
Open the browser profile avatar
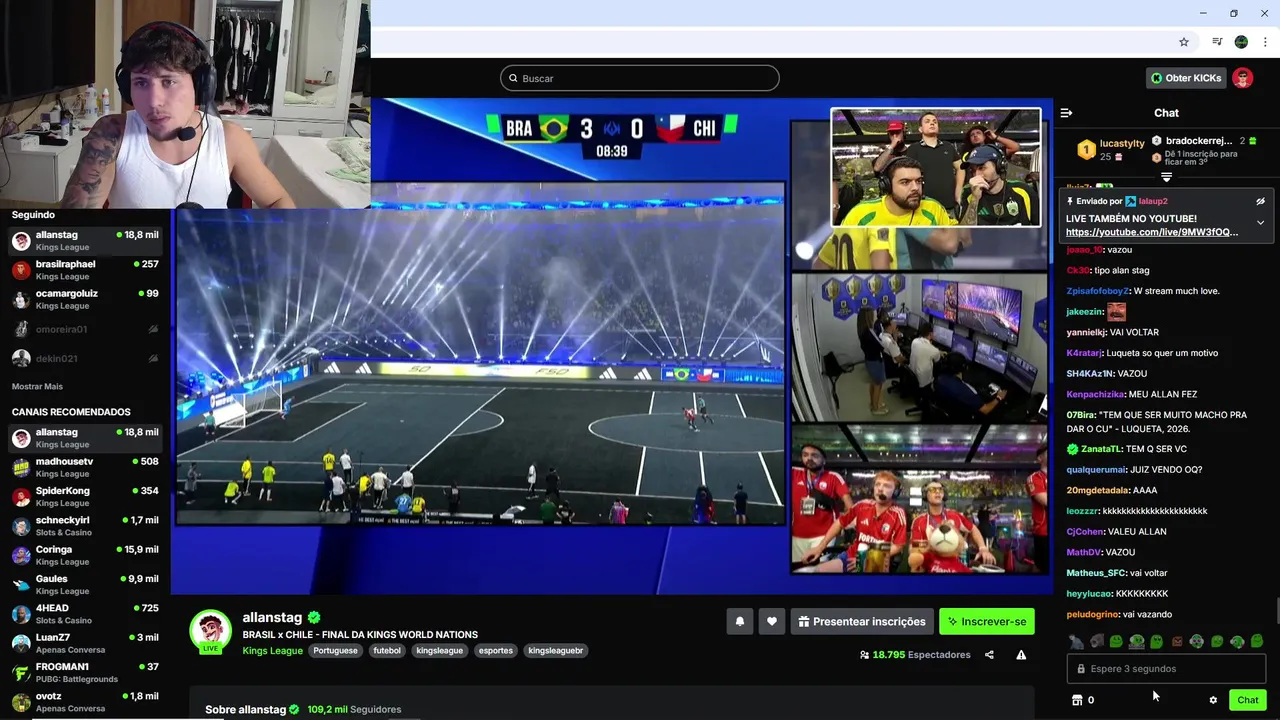(x=1241, y=42)
